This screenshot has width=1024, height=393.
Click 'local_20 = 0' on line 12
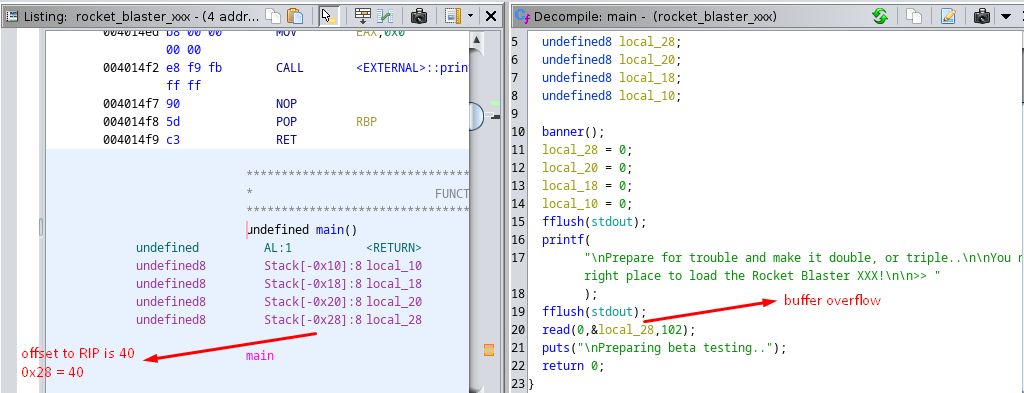coord(586,168)
